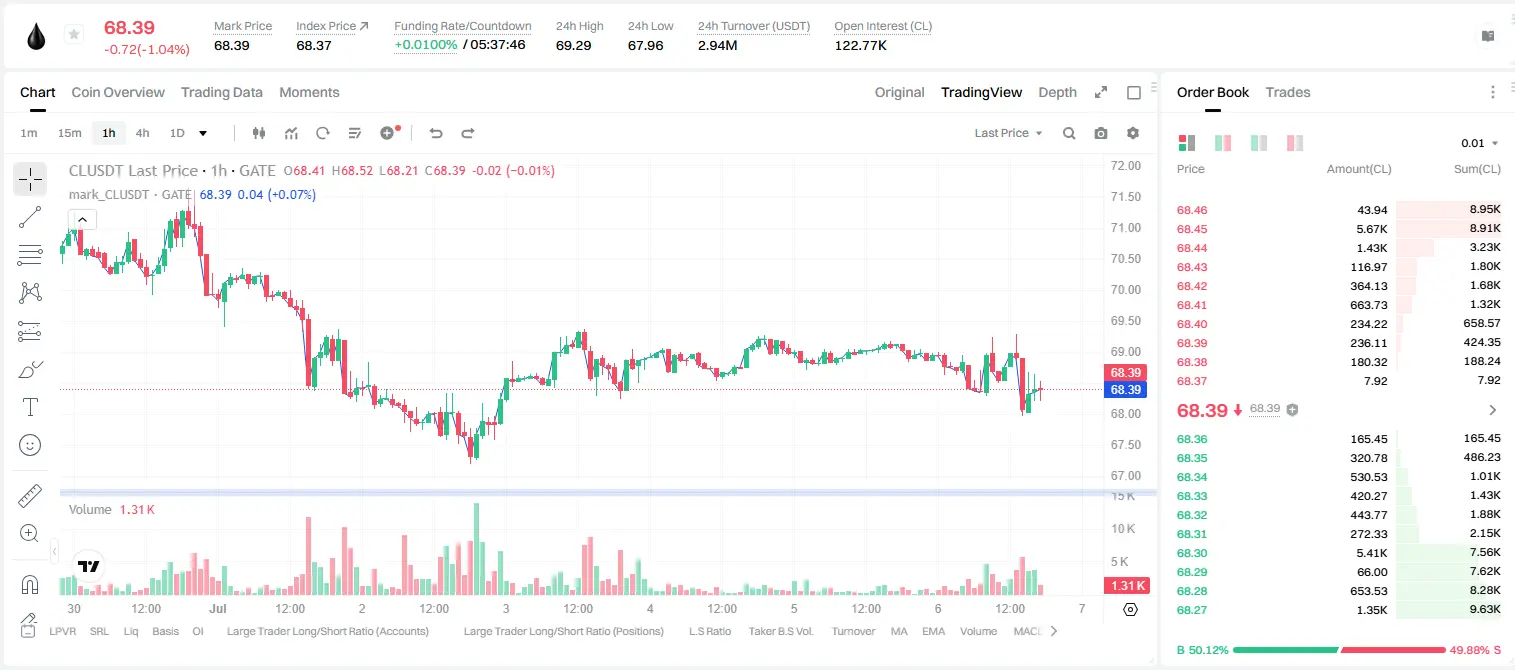Open the candlestick chart type selector
This screenshot has height=670, width=1515.
(260, 133)
